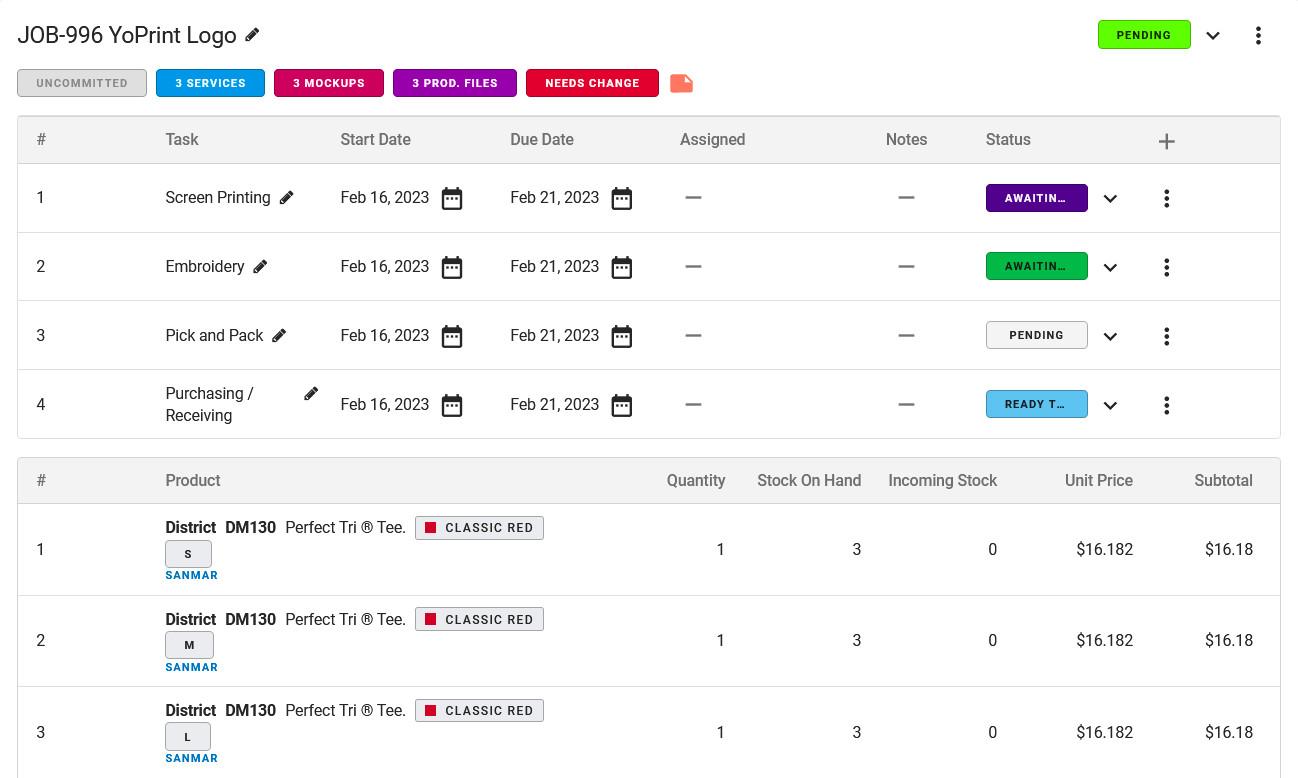Image resolution: width=1298 pixels, height=778 pixels.
Task: Expand the Screen Printing status dropdown
Action: [1110, 199]
